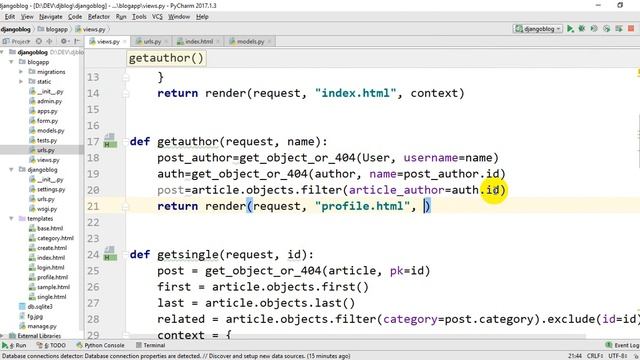Image resolution: width=640 pixels, height=360 pixels.
Task: Collapse the inner djangoblog package folder
Action: 12,170
